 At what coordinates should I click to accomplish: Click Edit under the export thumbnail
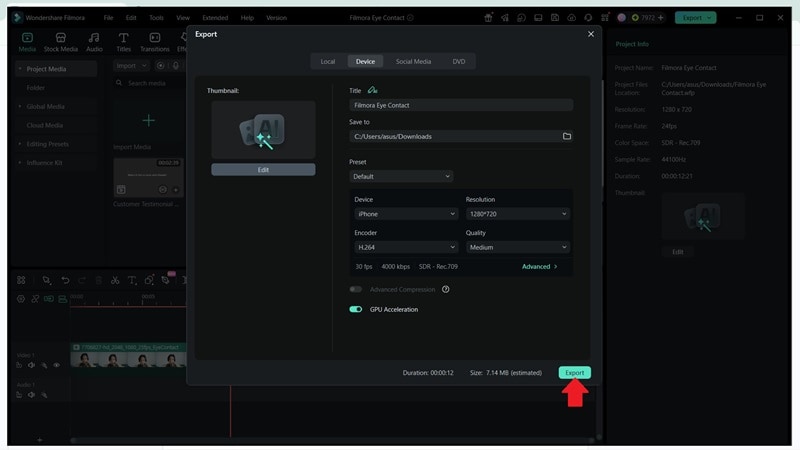tap(263, 169)
